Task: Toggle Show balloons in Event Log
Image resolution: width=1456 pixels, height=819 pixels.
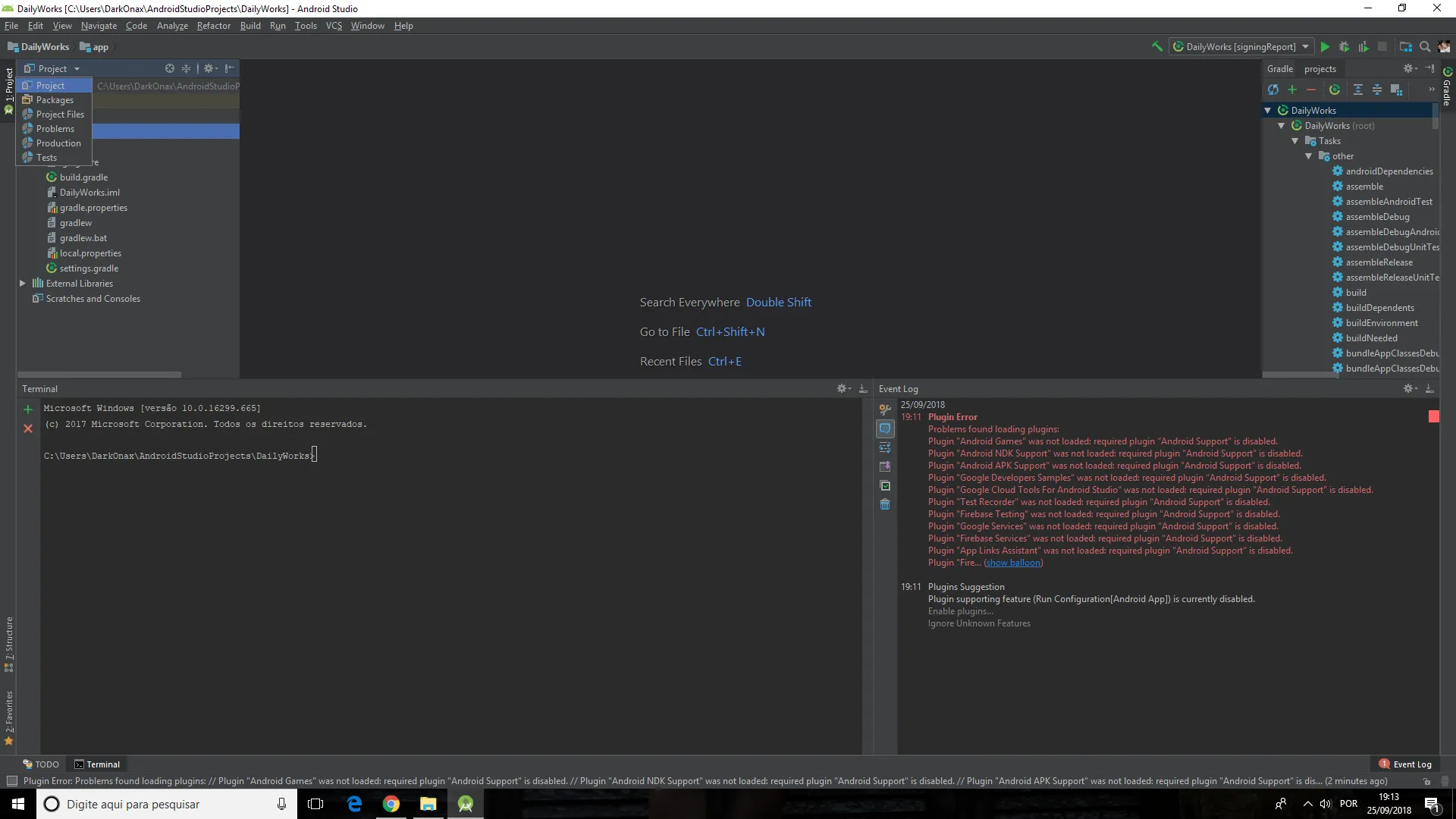Action: [x=885, y=428]
